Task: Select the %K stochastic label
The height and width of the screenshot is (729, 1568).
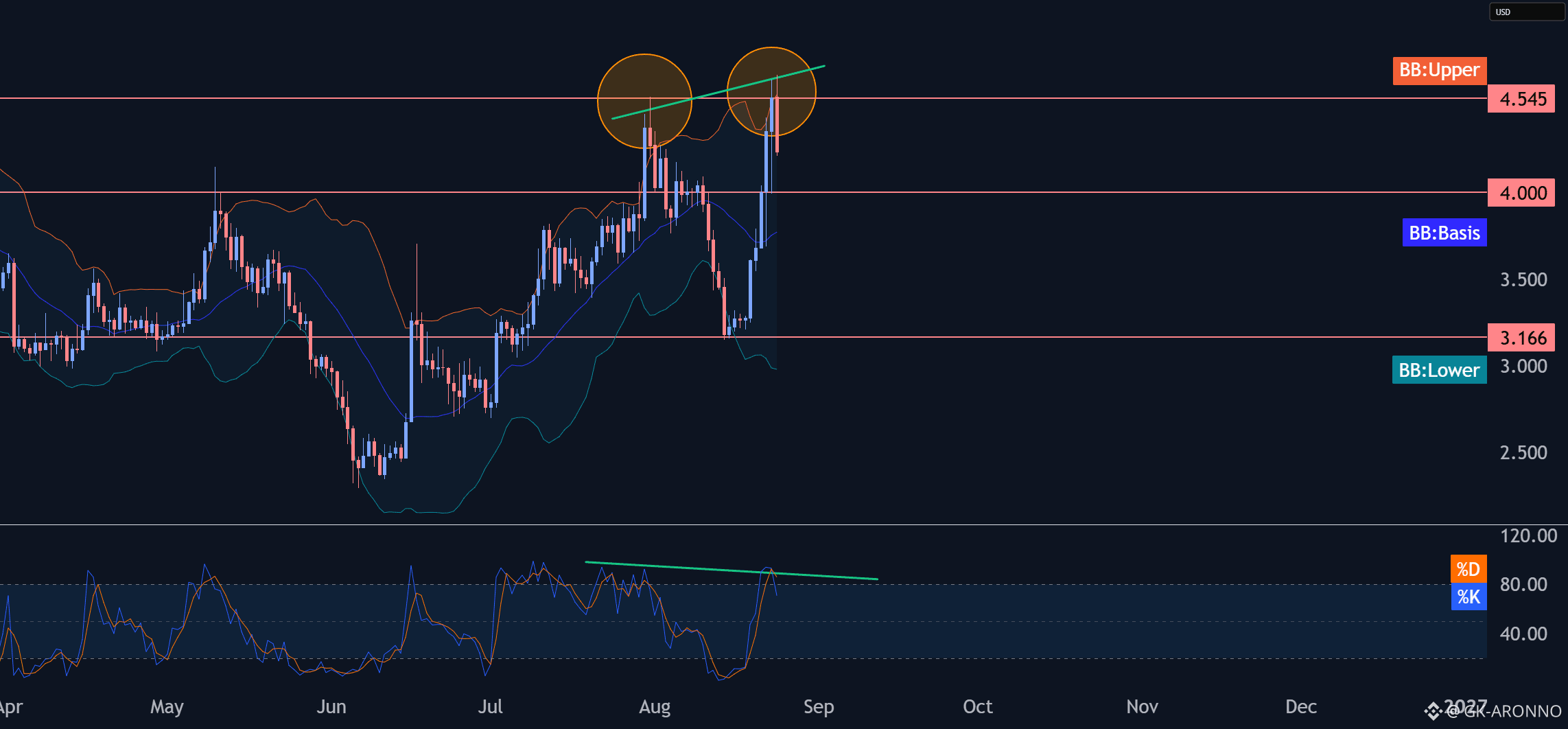Action: click(1468, 597)
